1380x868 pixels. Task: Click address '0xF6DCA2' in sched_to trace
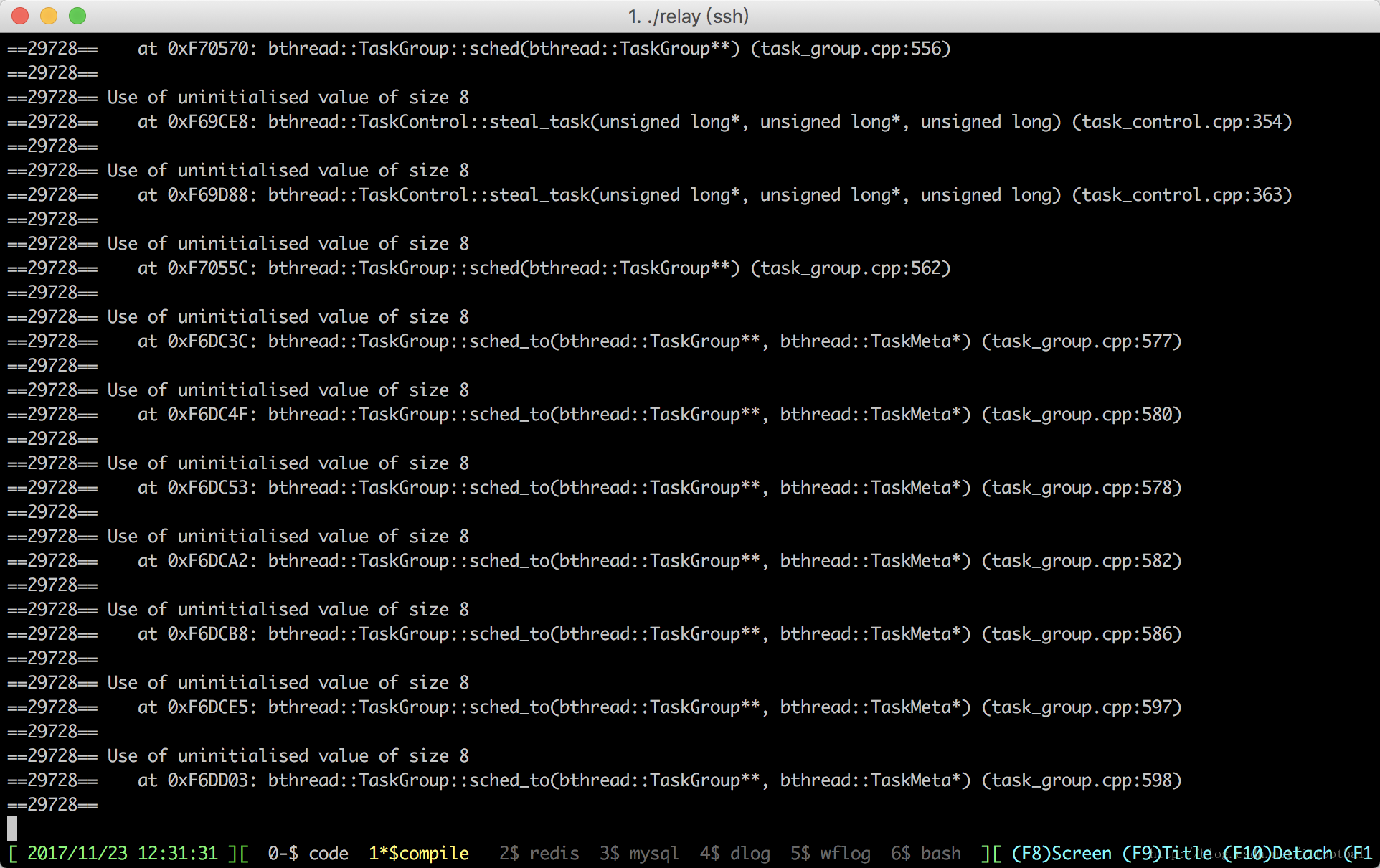208,561
